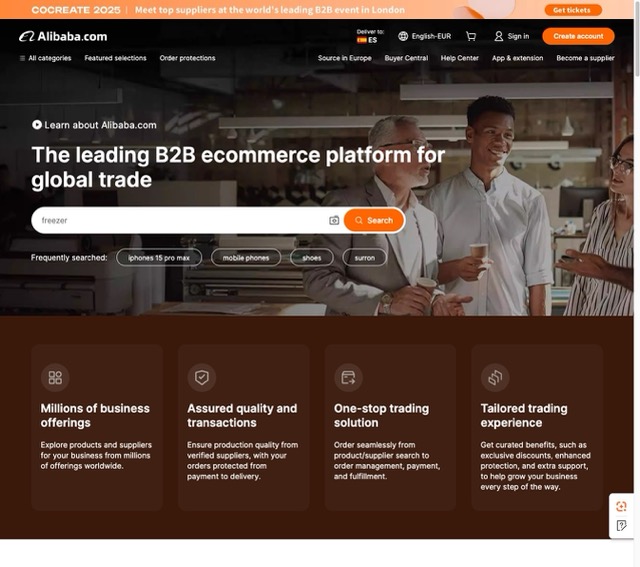This screenshot has width=640, height=567.
Task: Select the 'iphones 15 pro max' suggestion
Action: coord(159,258)
